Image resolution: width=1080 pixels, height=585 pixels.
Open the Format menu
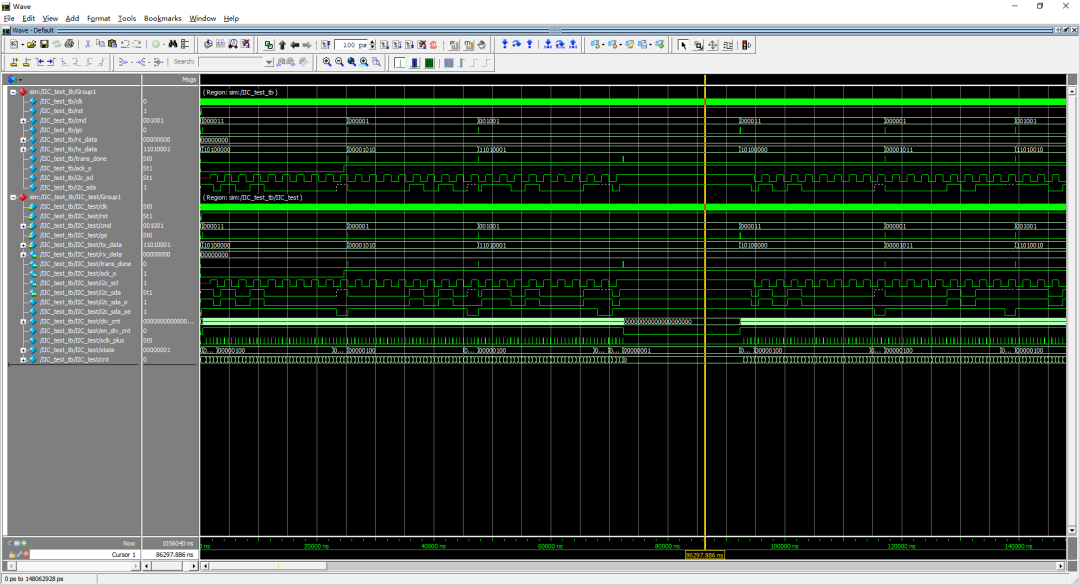99,18
